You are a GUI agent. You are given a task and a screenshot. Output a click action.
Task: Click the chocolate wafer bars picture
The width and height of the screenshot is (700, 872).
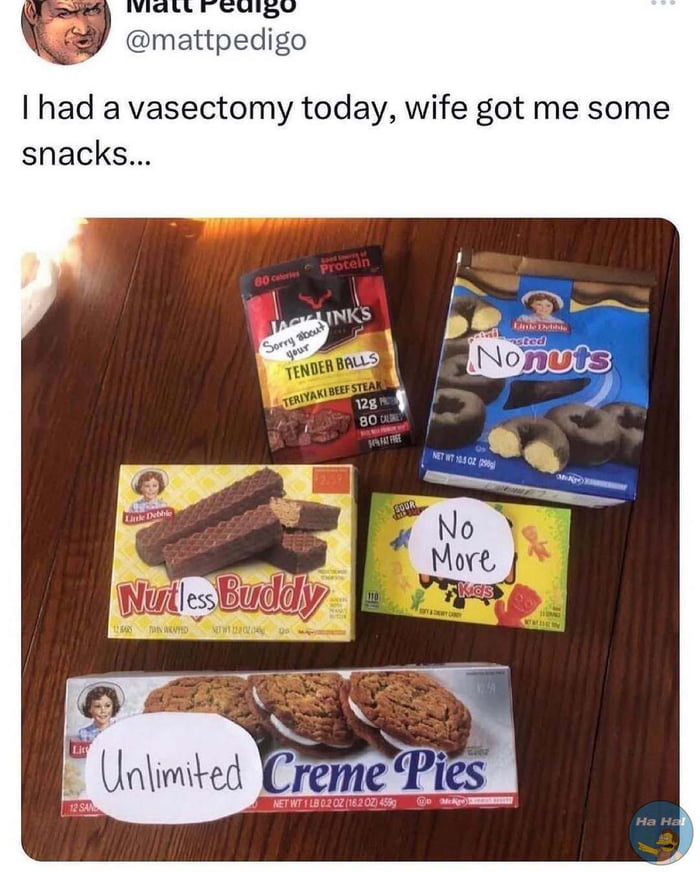(238, 522)
